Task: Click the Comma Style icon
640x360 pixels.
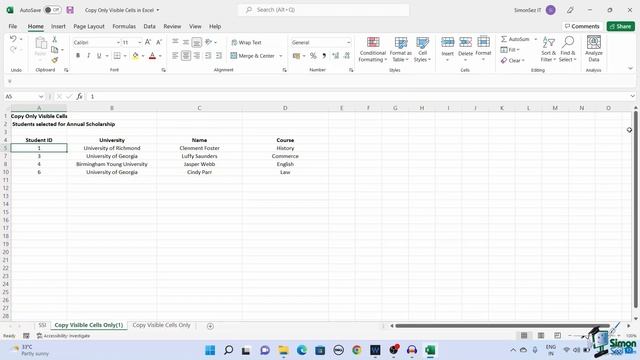Action: click(324, 56)
